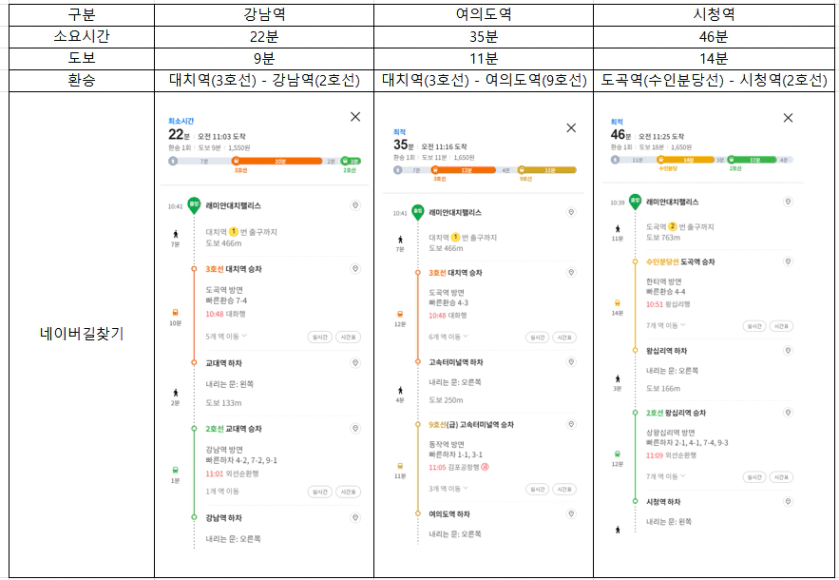
Task: Click the 14분 table cell in 도보 row
Action: coord(714,58)
